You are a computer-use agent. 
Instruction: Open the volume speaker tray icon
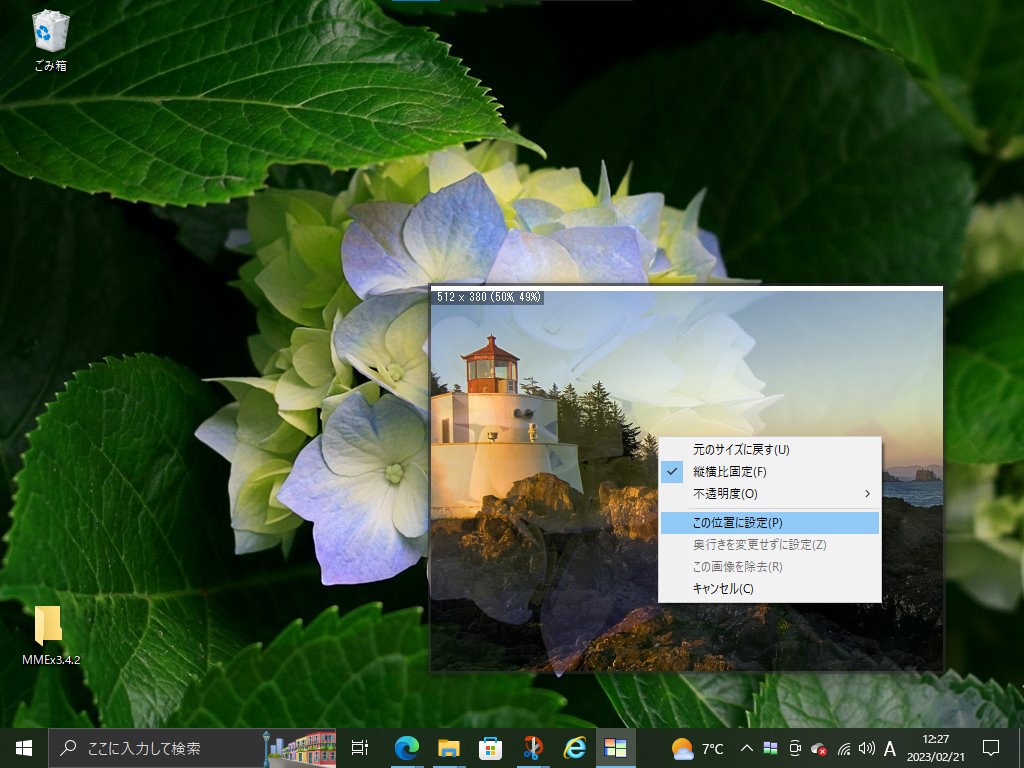pyautogui.click(x=867, y=748)
